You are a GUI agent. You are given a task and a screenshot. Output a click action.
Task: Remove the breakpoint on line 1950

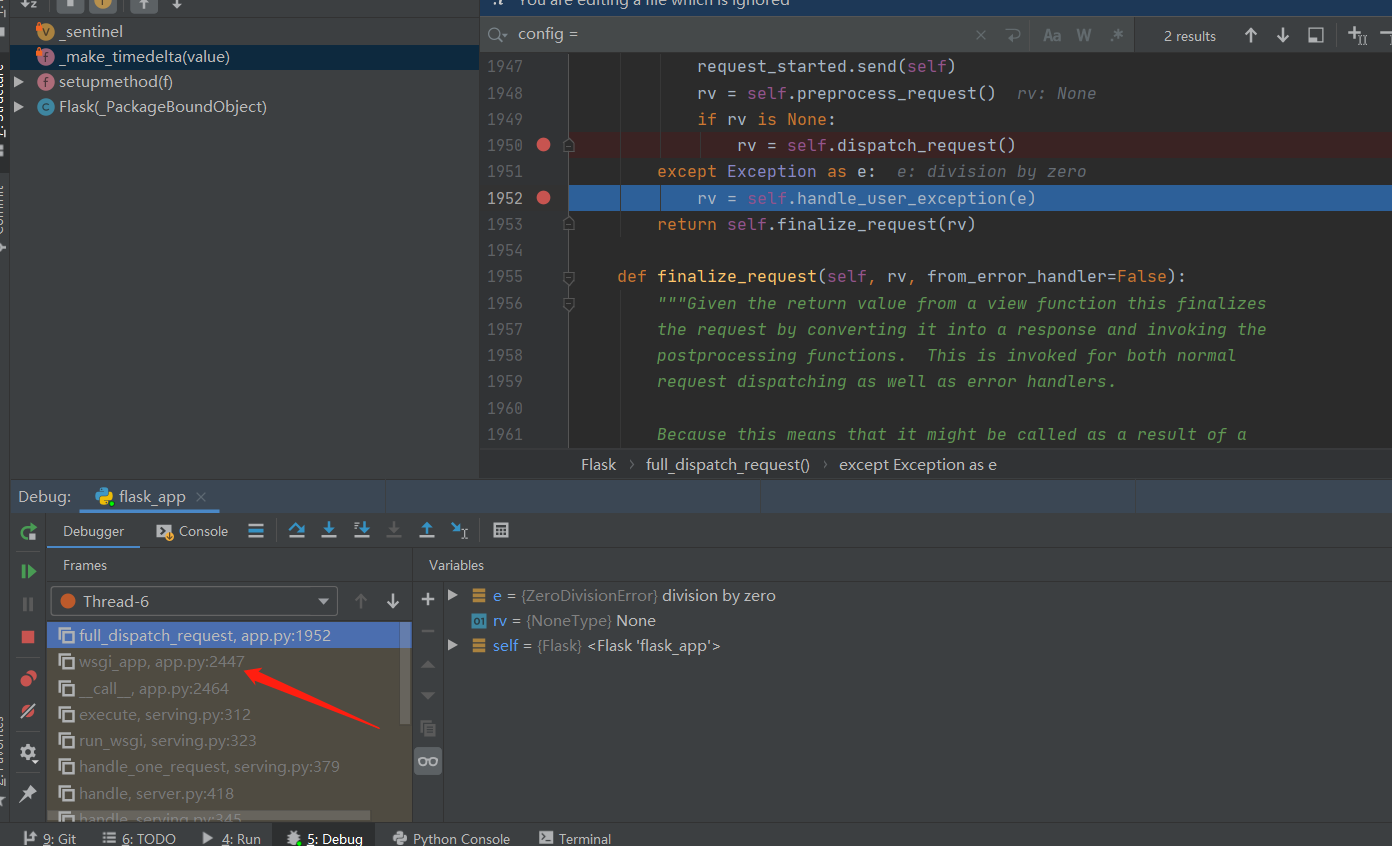543,145
